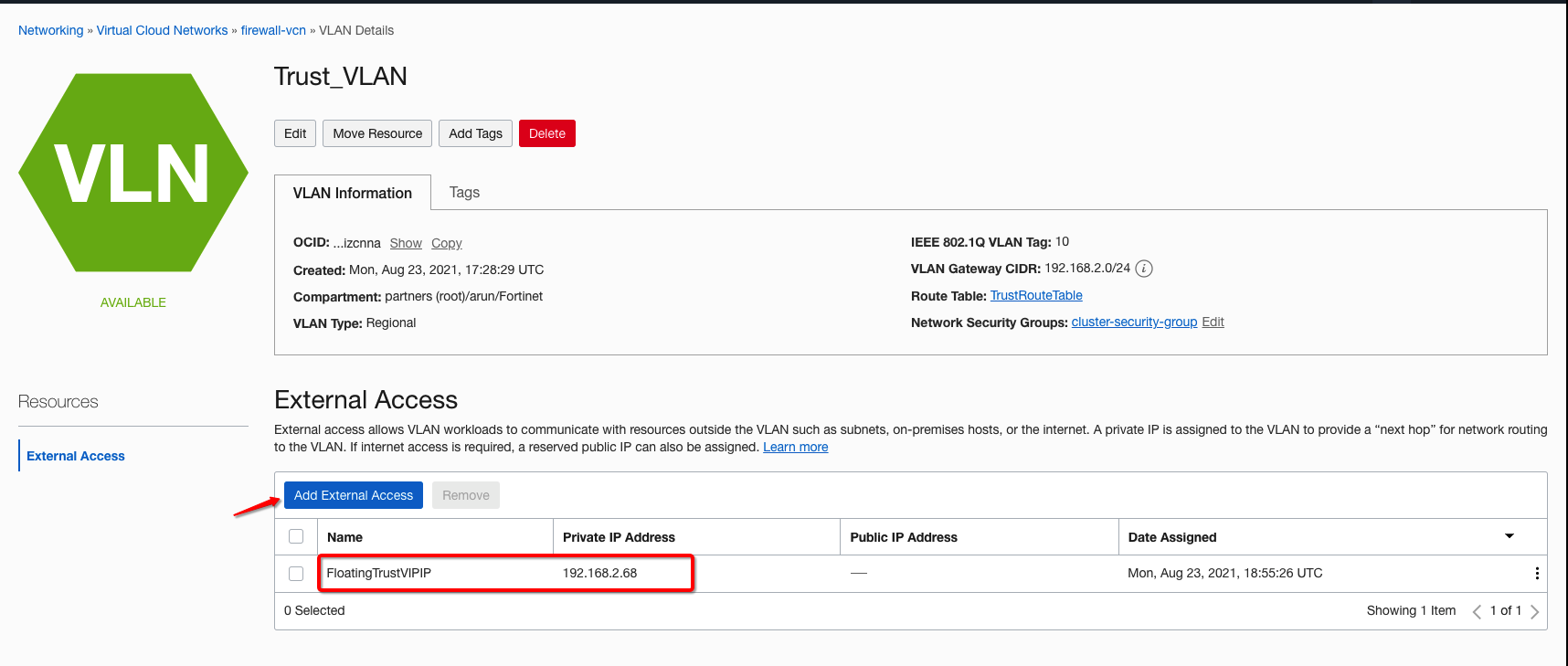Click the External Access section heading

tap(366, 399)
